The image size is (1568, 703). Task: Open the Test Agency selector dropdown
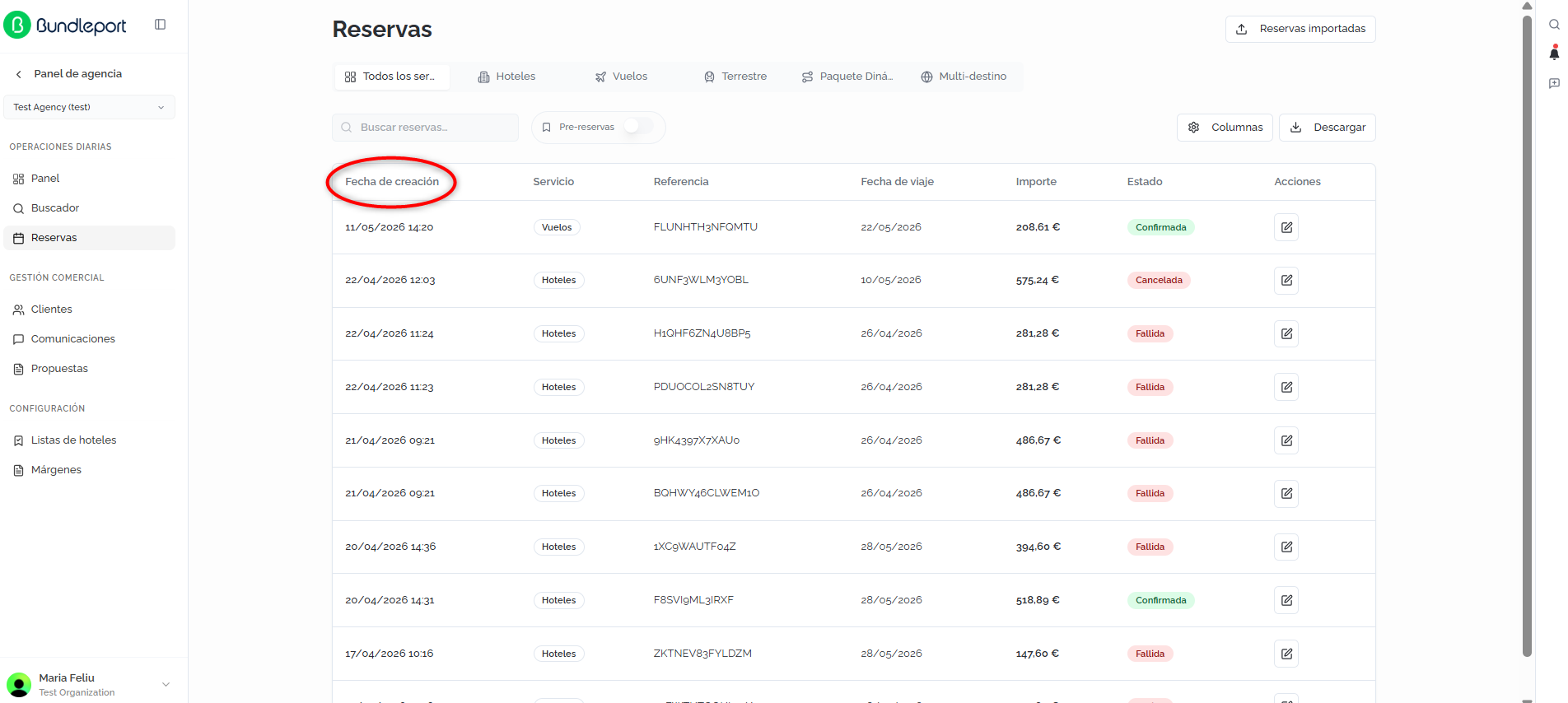89,107
